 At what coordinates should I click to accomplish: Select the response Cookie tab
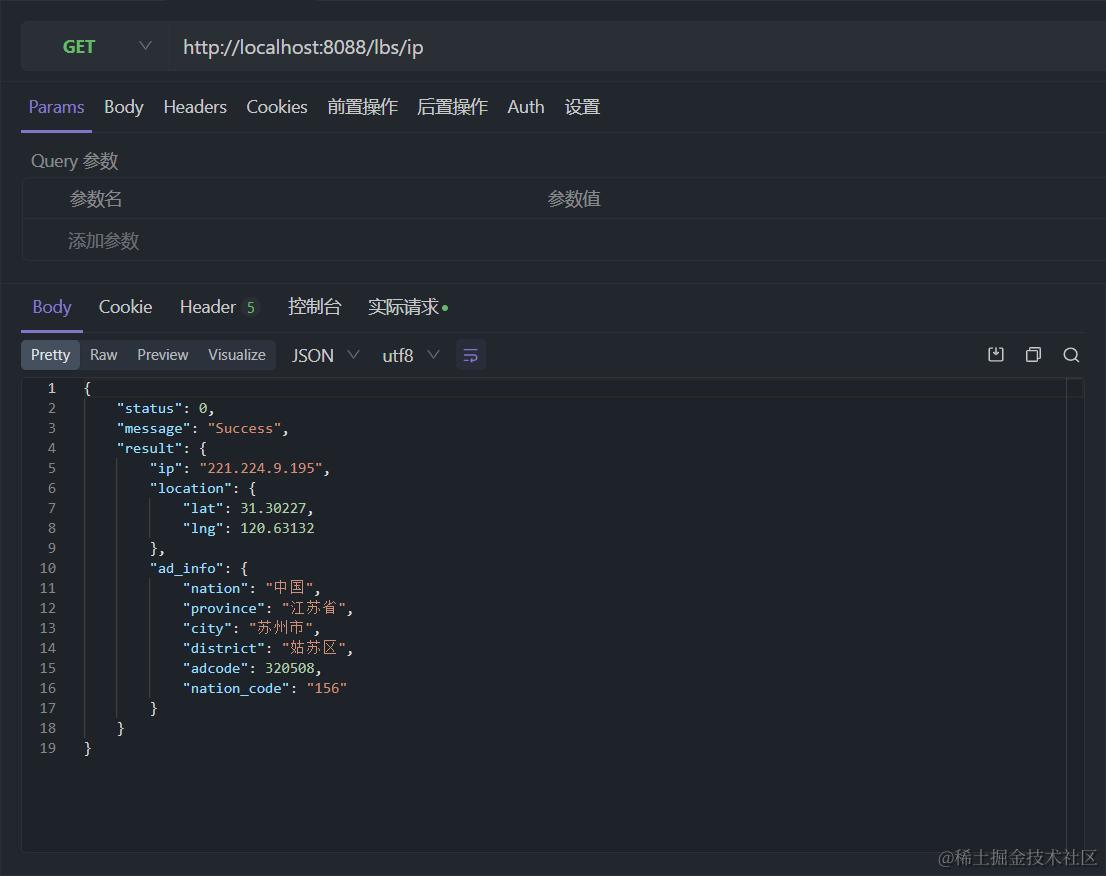coord(125,307)
